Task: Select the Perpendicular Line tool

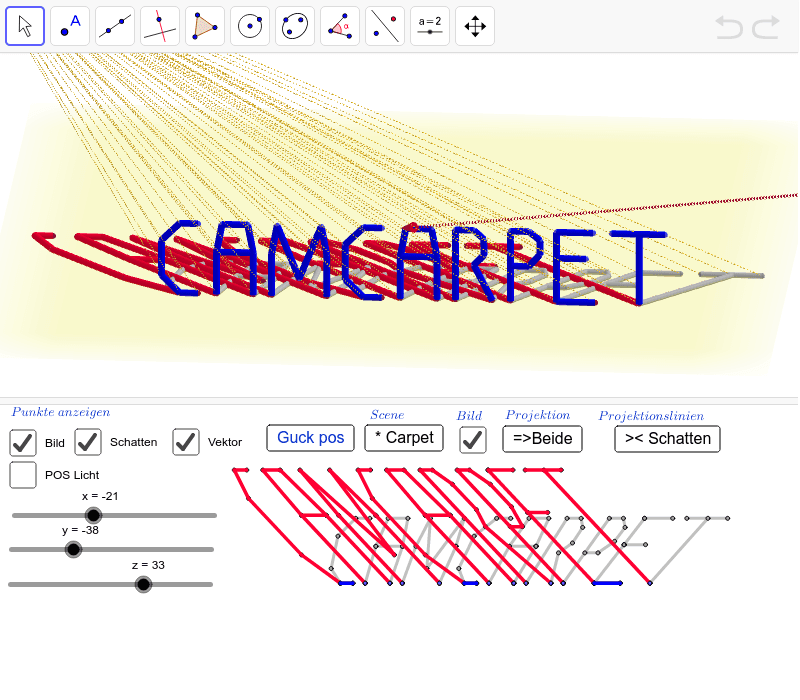Action: 159,25
